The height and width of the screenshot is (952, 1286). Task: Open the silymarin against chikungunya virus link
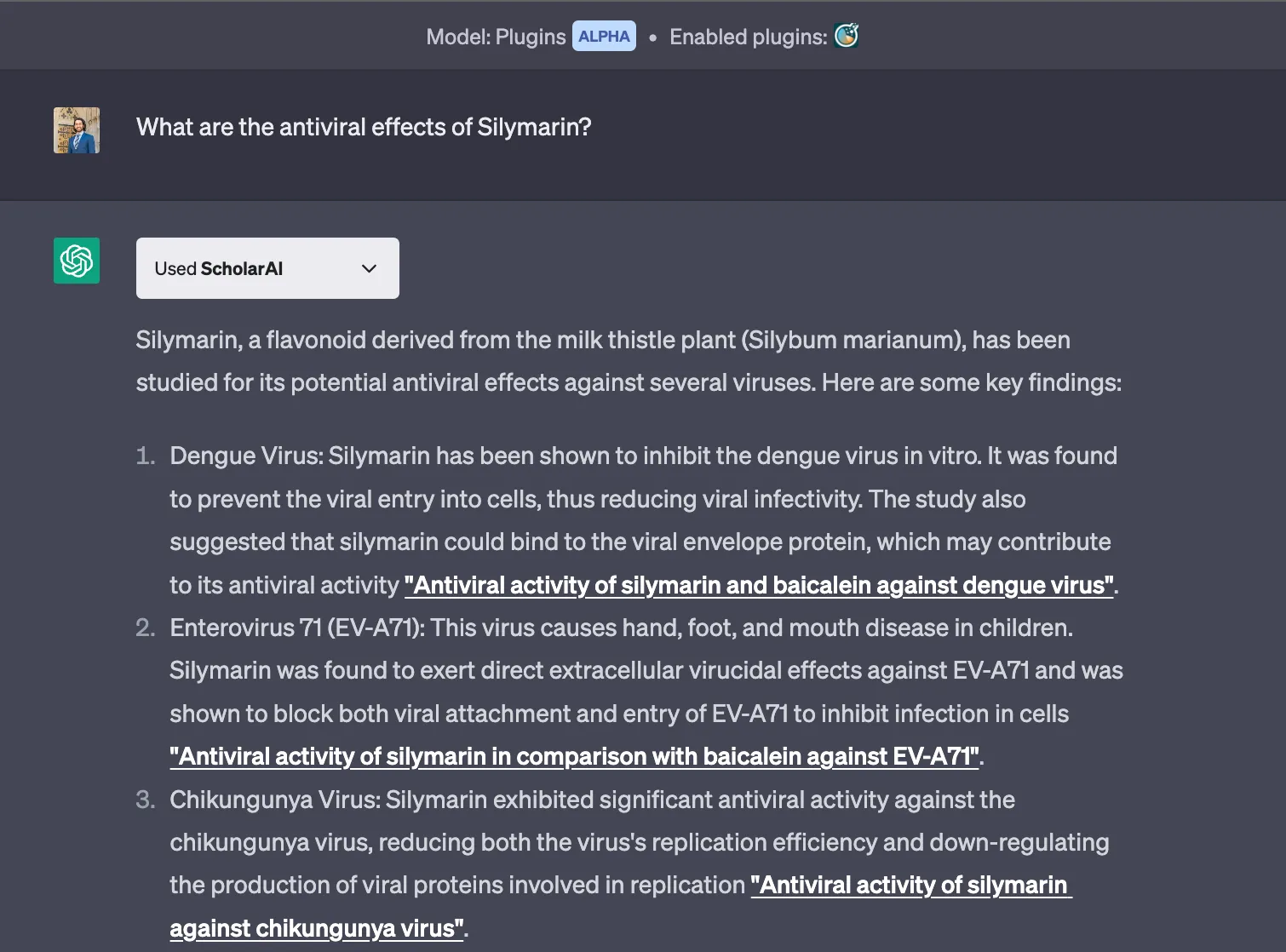coord(910,886)
